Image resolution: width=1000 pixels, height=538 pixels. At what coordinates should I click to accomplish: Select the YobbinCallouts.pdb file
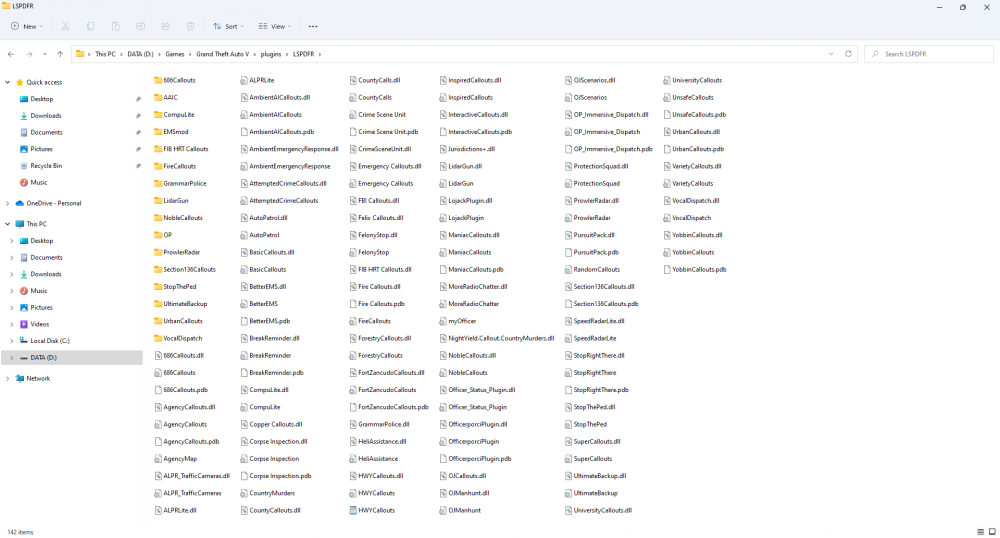[695, 270]
